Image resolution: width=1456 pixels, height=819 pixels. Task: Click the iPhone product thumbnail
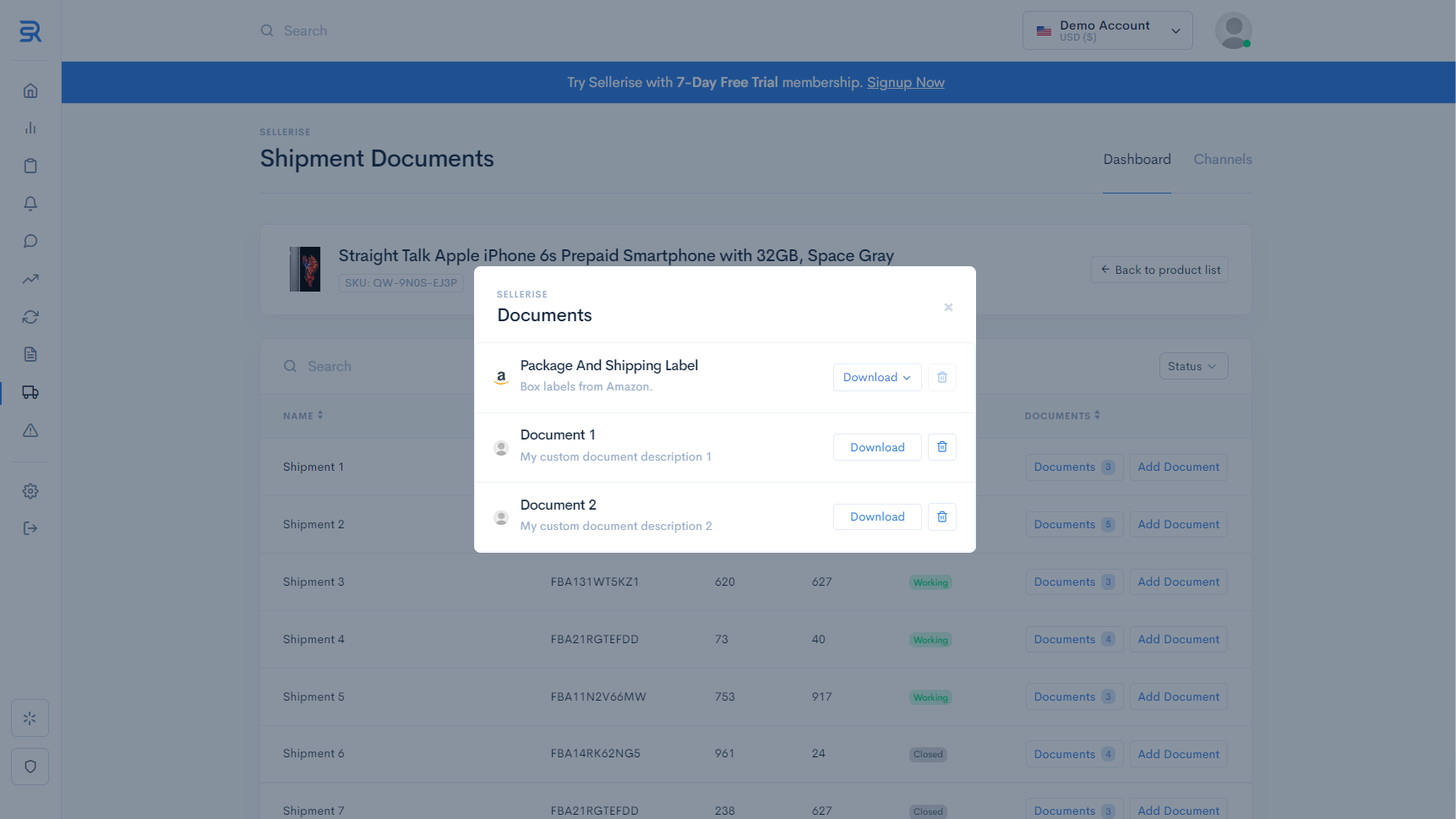(305, 269)
